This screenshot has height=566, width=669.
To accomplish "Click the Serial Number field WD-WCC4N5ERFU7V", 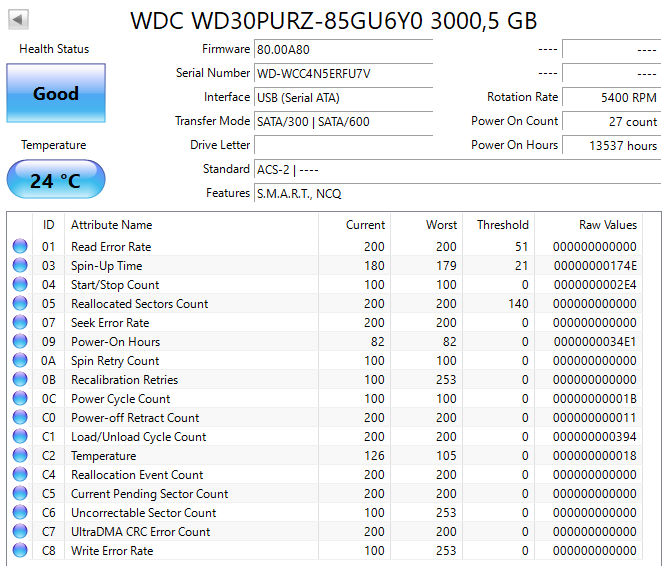I will pos(343,73).
